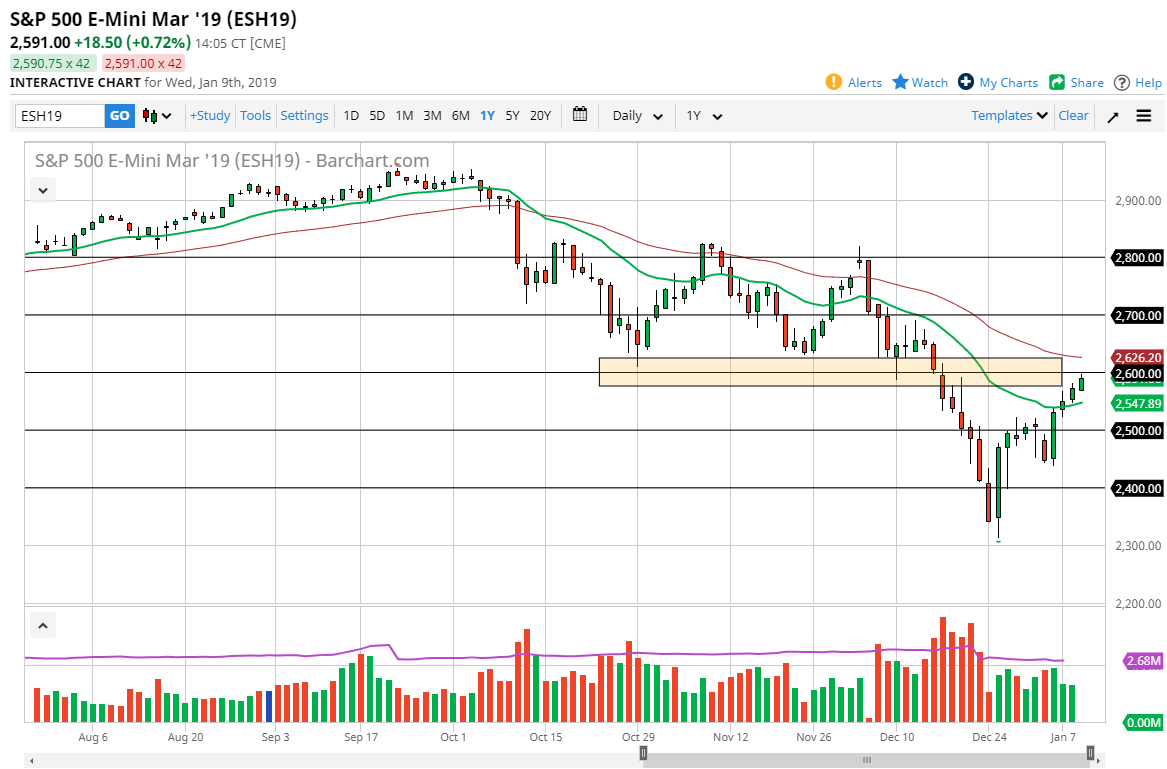The width and height of the screenshot is (1167, 769).
Task: Open the Daily frequency dropdown
Action: [636, 115]
